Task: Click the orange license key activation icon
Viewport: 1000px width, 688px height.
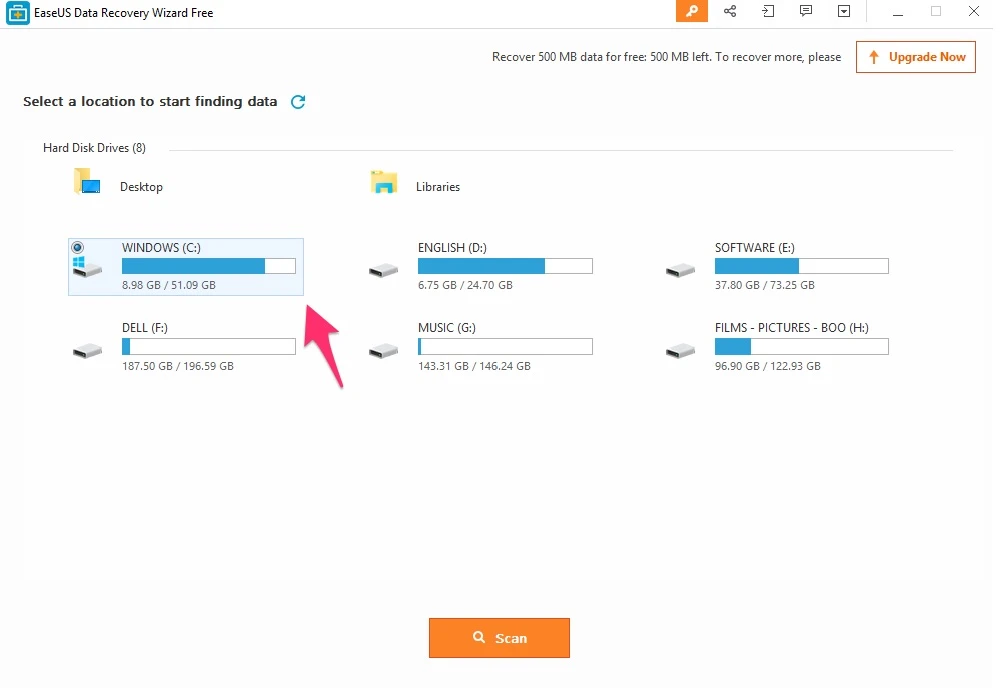Action: 692,12
